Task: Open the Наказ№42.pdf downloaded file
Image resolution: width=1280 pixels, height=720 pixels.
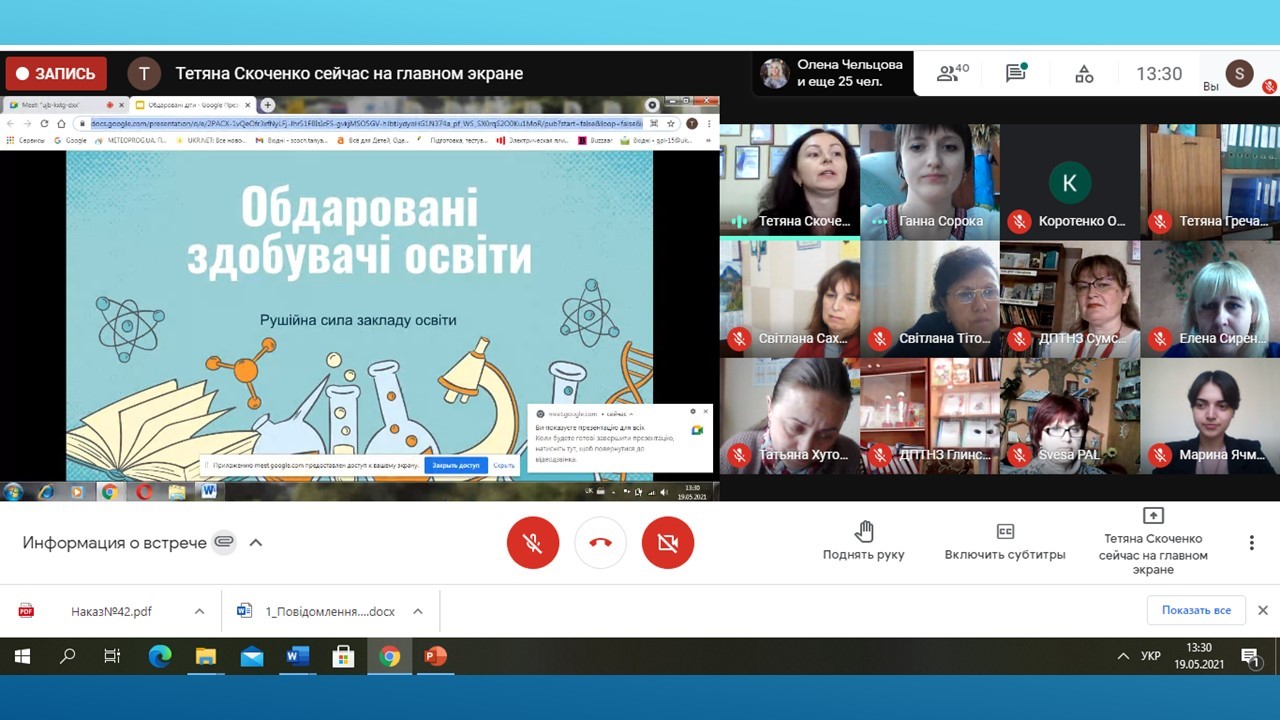Action: [x=110, y=611]
